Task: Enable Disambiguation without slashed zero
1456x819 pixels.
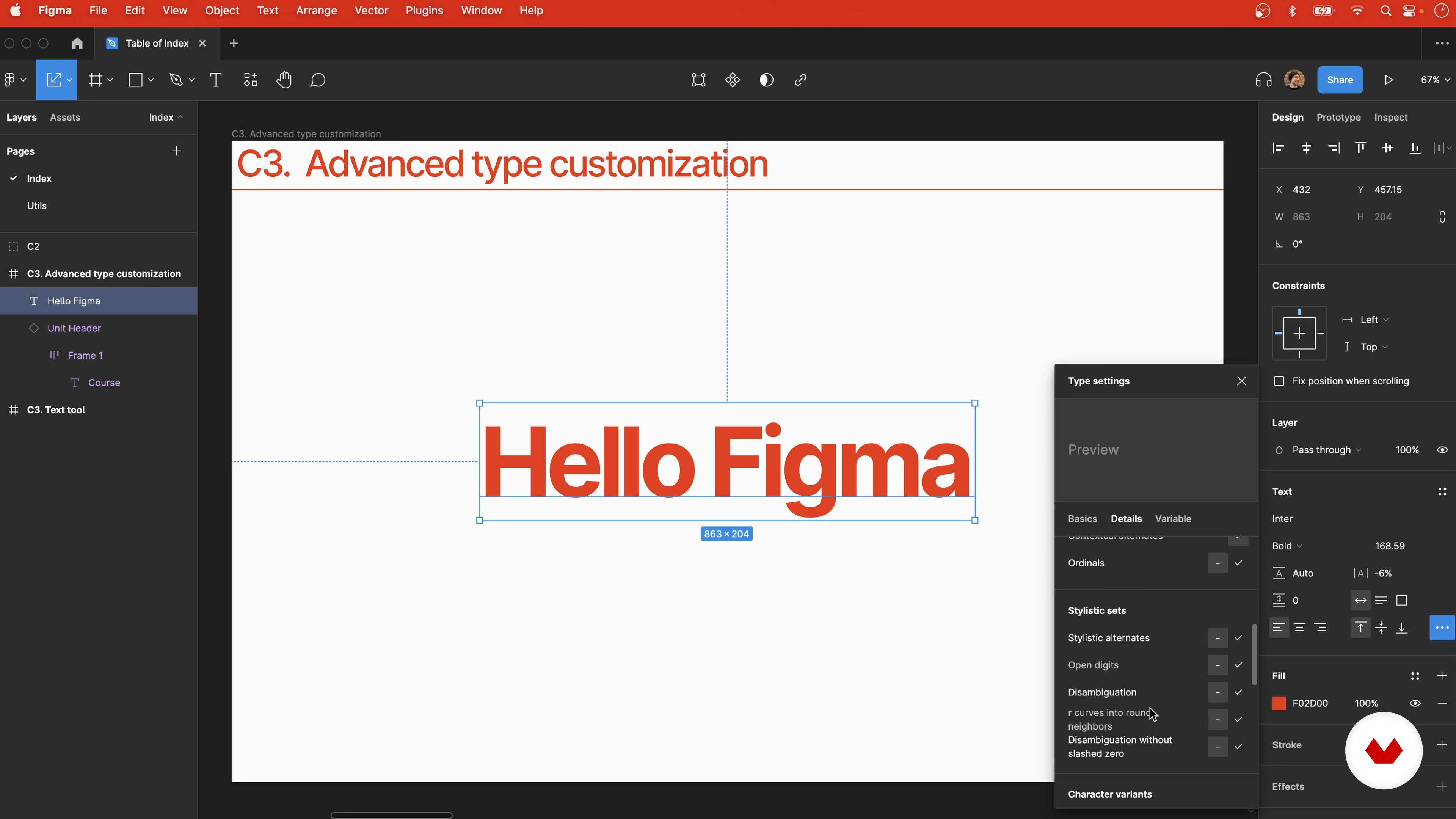Action: click(x=1238, y=747)
